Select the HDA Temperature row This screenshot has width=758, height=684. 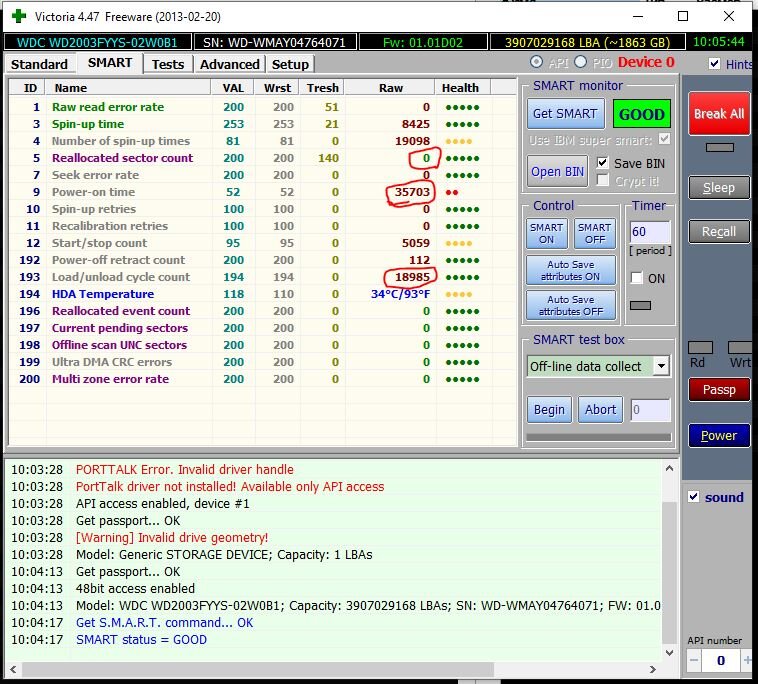262,294
